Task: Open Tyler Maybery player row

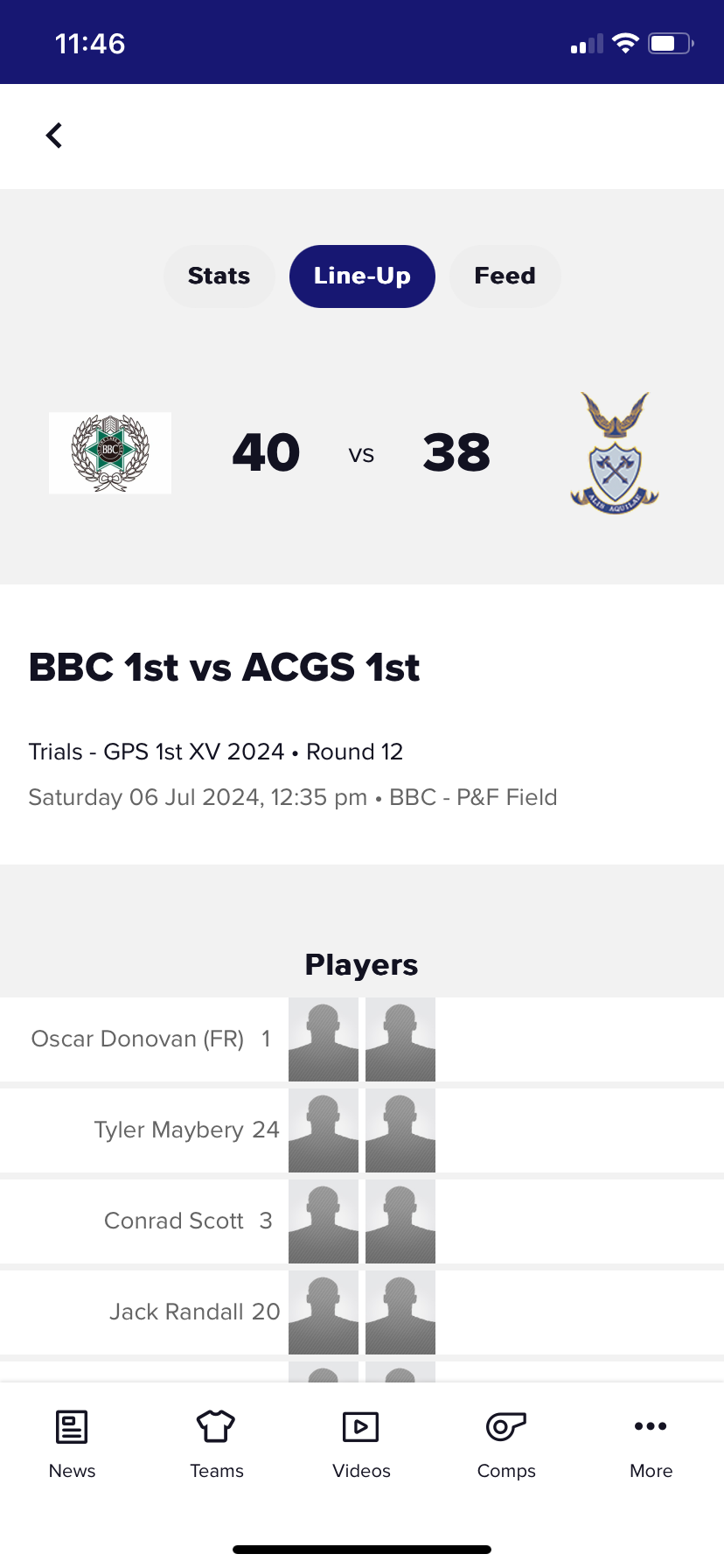Action: [362, 1130]
